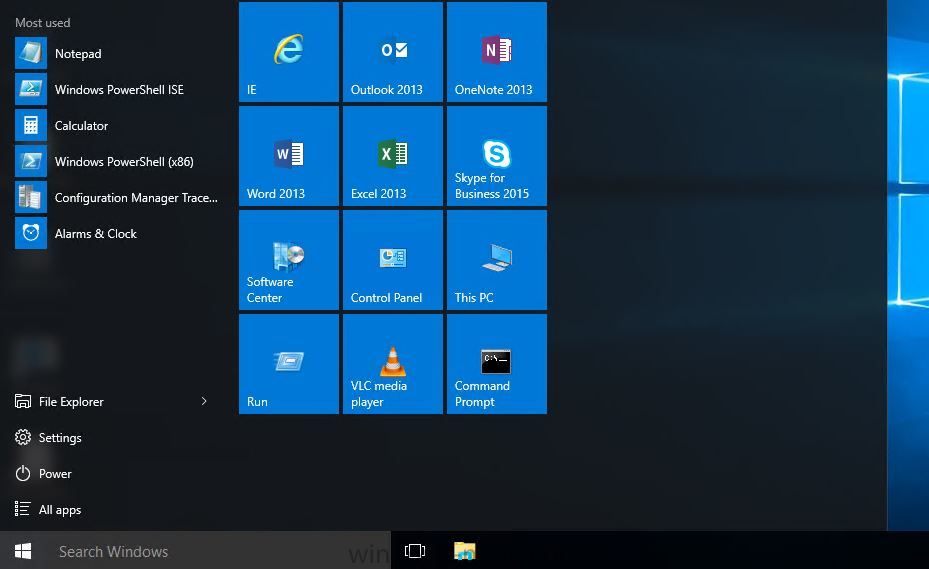Click the Alarms & Clock icon
Screen dimensions: 929x569
tap(31, 234)
